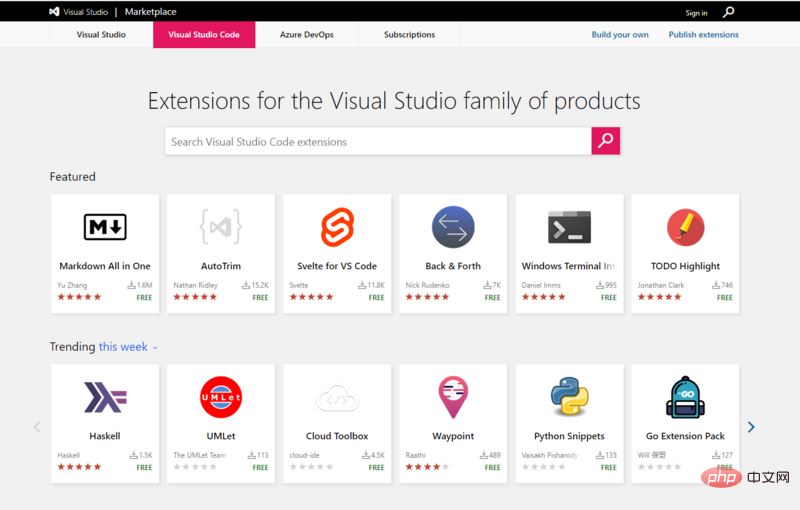Open the Markdown All in One icon
Image resolution: width=800 pixels, height=510 pixels.
[105, 227]
